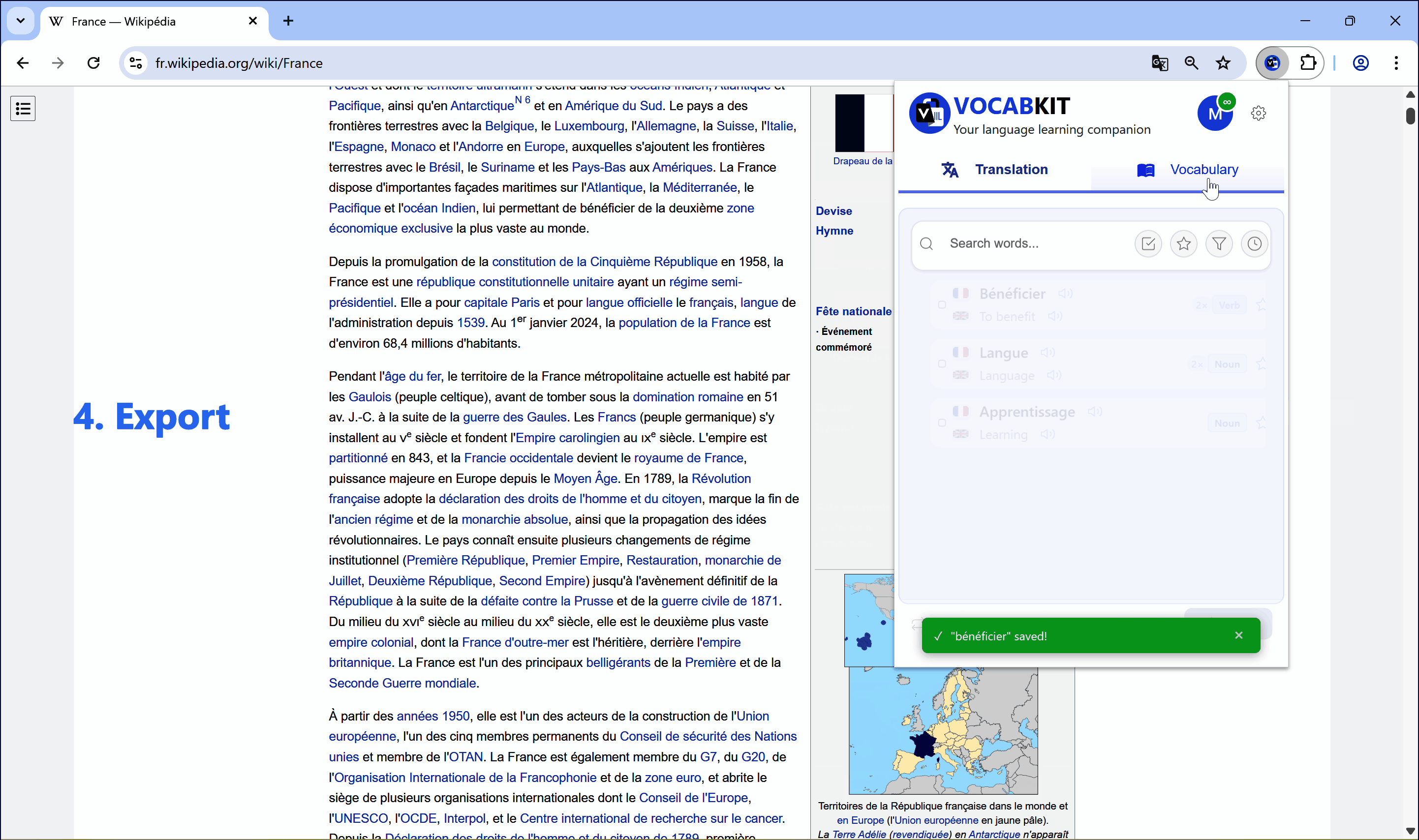The height and width of the screenshot is (840, 1419).
Task: Check the checkbox for Apprentissage
Action: coord(942,423)
